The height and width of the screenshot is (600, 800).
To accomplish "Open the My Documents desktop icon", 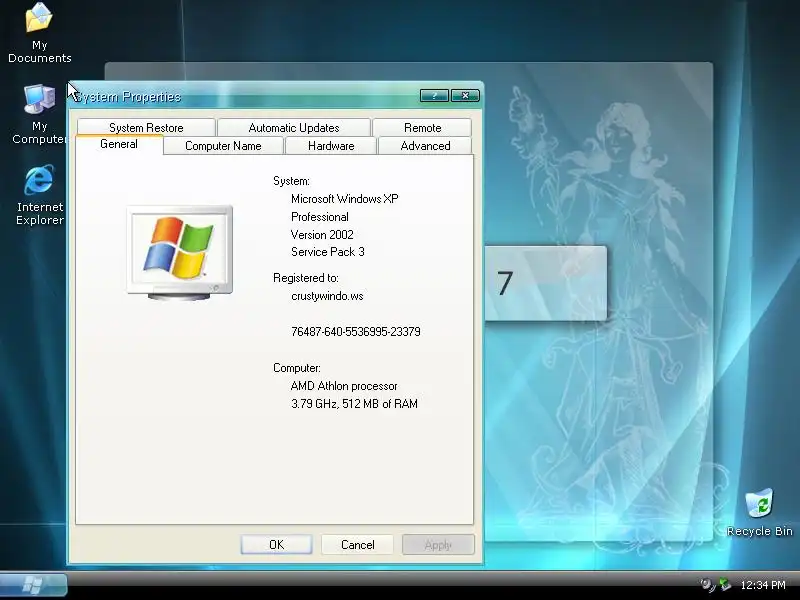I will pos(39,33).
